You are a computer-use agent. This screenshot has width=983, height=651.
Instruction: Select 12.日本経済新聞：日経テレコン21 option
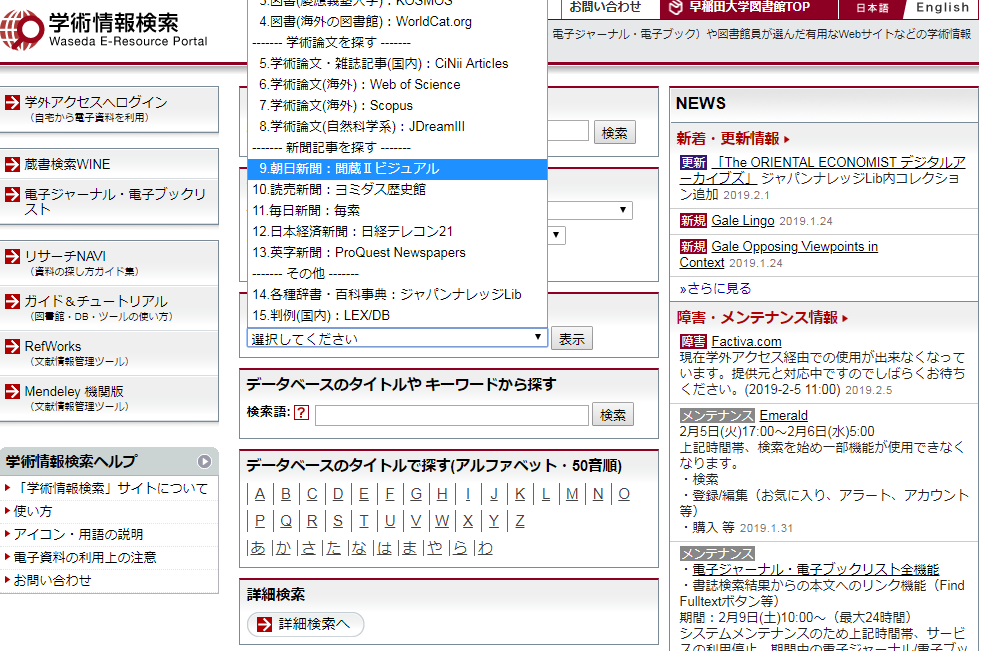point(397,231)
